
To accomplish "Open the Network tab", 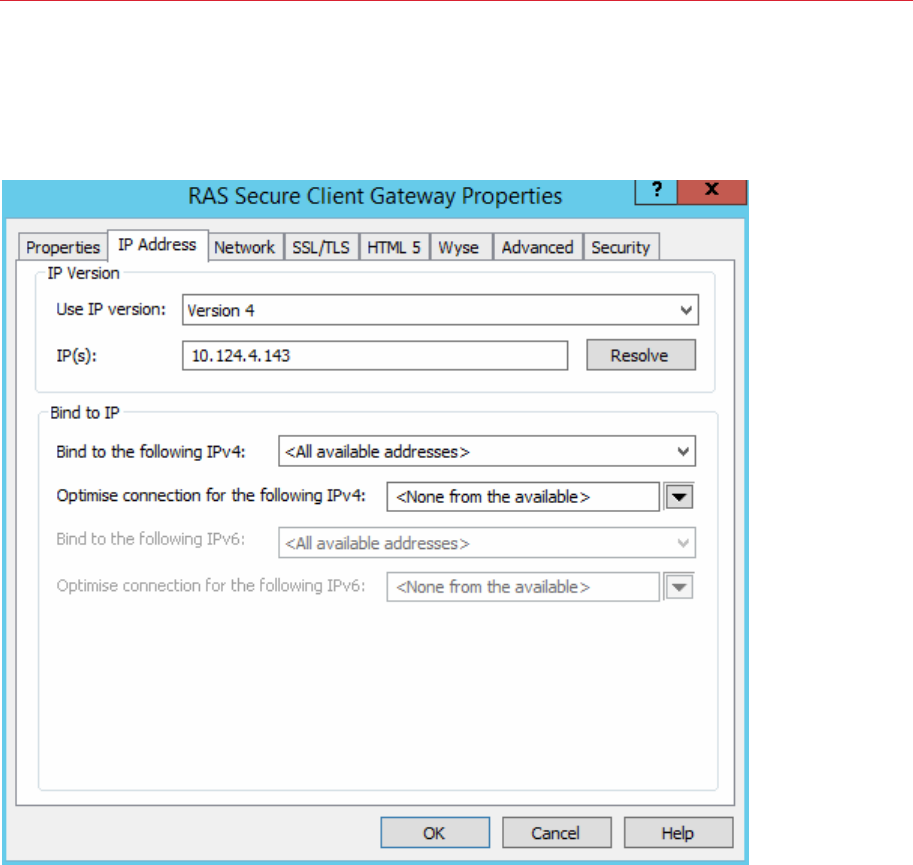I will pos(245,247).
